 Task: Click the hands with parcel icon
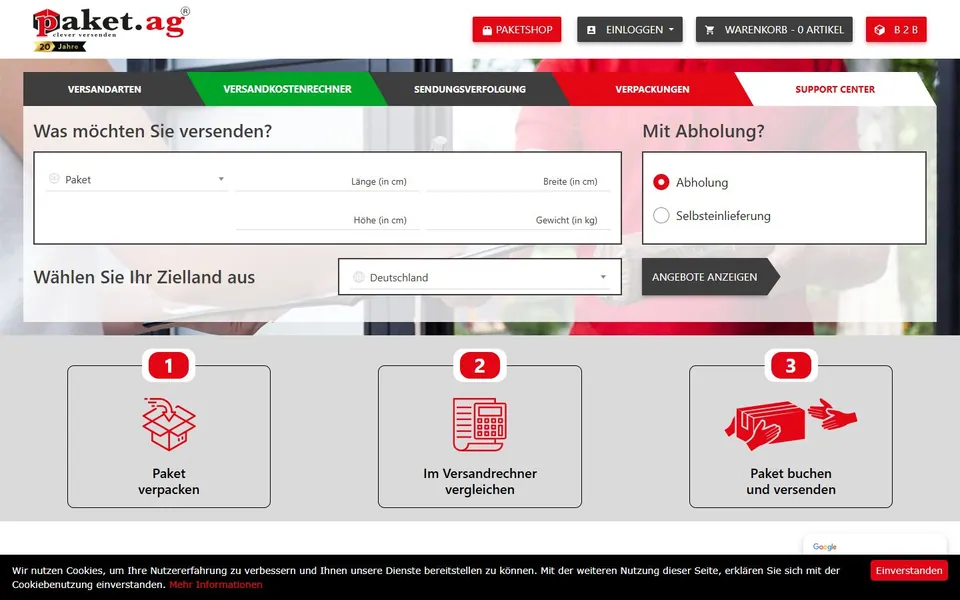coord(790,424)
